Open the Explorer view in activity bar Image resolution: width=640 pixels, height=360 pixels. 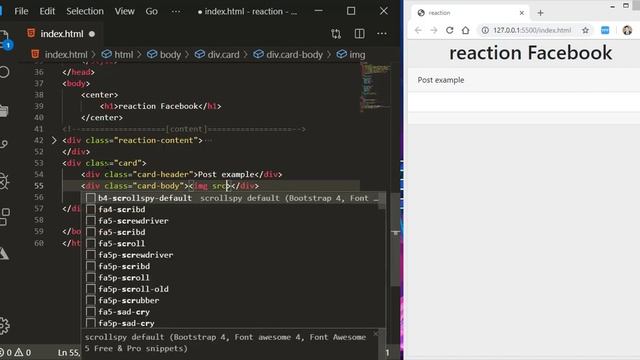4,39
